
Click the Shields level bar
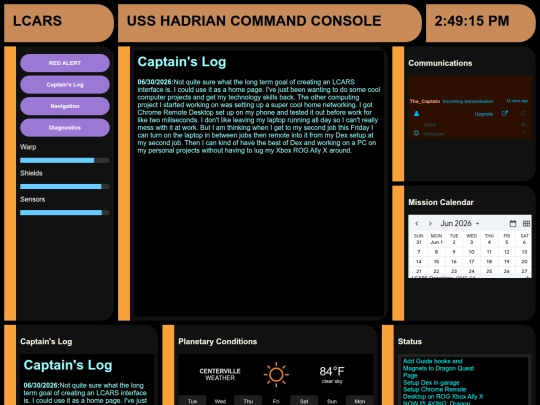pos(65,187)
